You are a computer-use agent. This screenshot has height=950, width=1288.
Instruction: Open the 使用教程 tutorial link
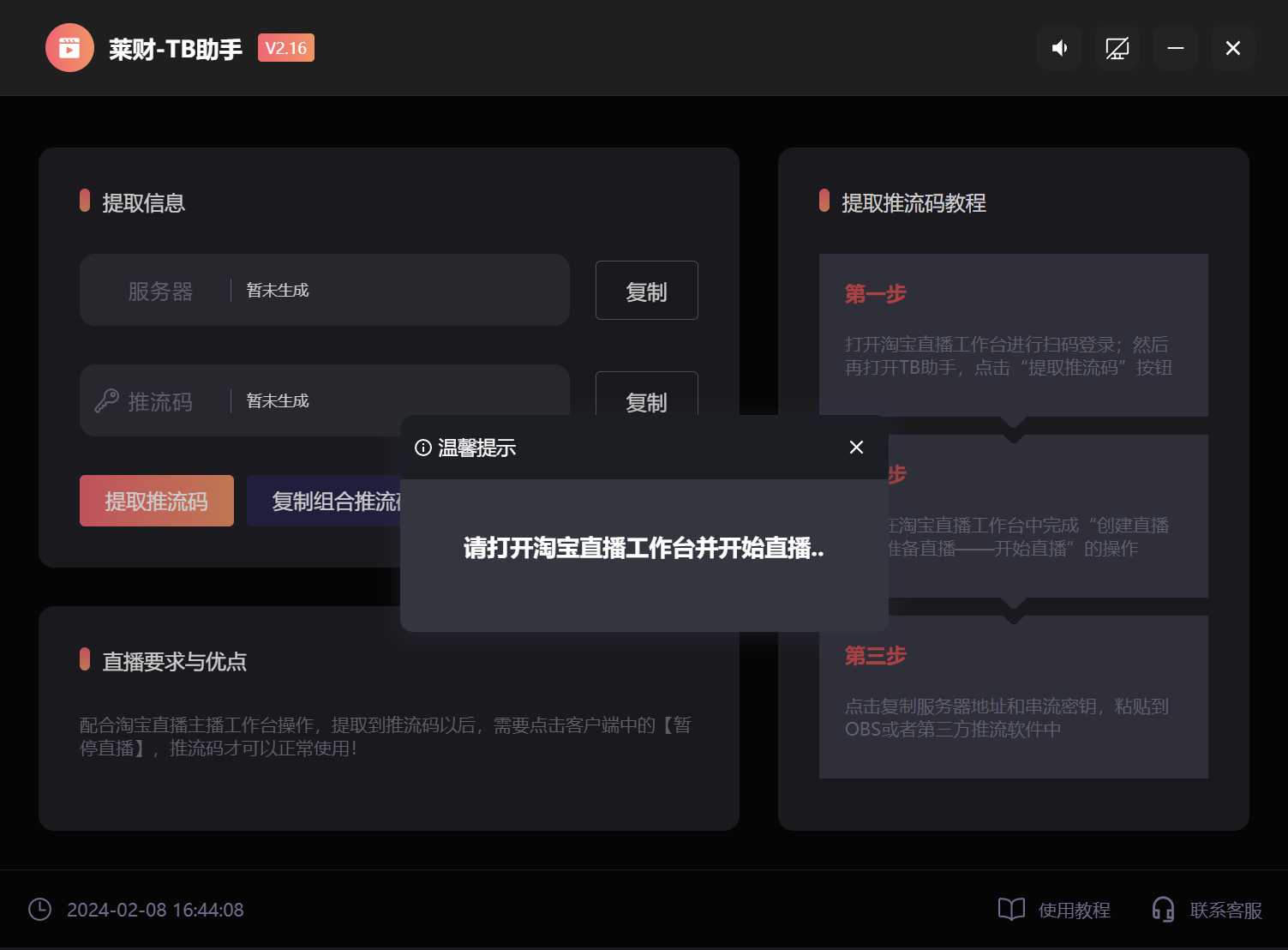[1075, 910]
